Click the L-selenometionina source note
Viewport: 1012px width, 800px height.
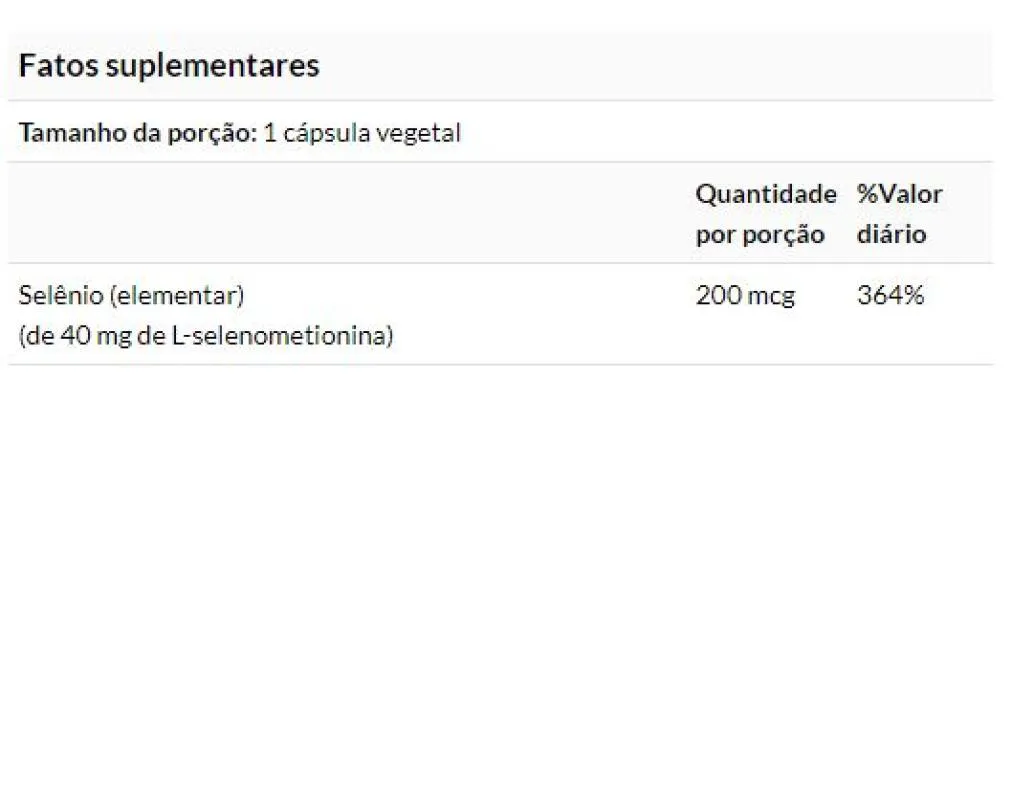[206, 336]
